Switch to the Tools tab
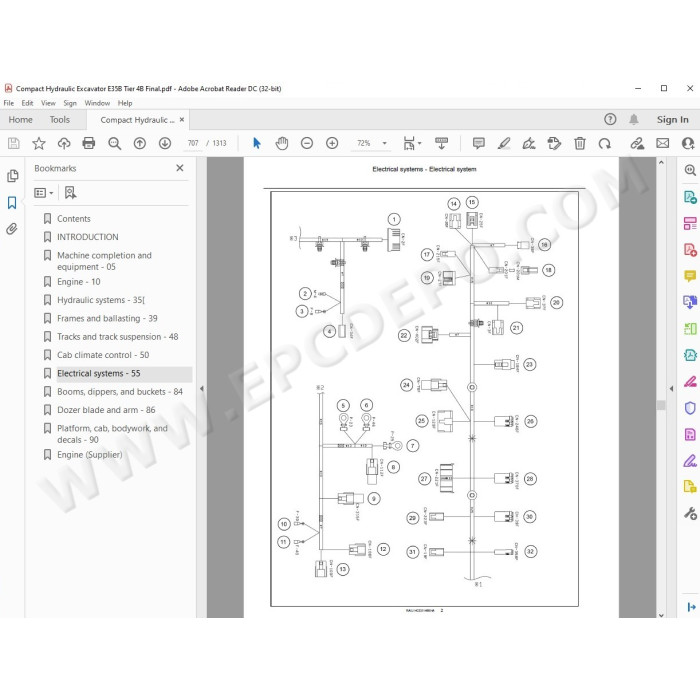The image size is (700, 700). tap(60, 120)
